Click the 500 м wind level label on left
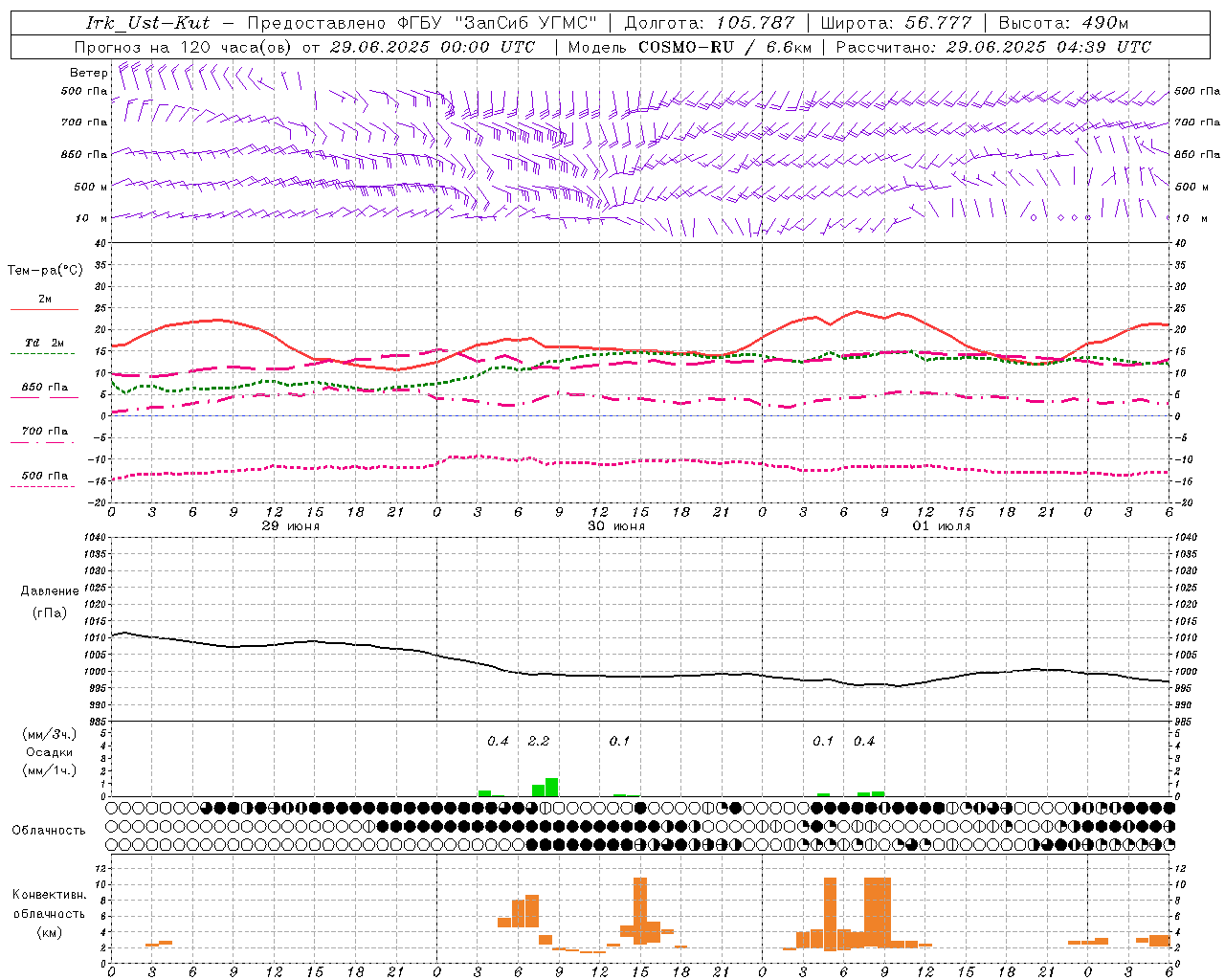Image resolution: width=1225 pixels, height=980 pixels. tap(91, 187)
